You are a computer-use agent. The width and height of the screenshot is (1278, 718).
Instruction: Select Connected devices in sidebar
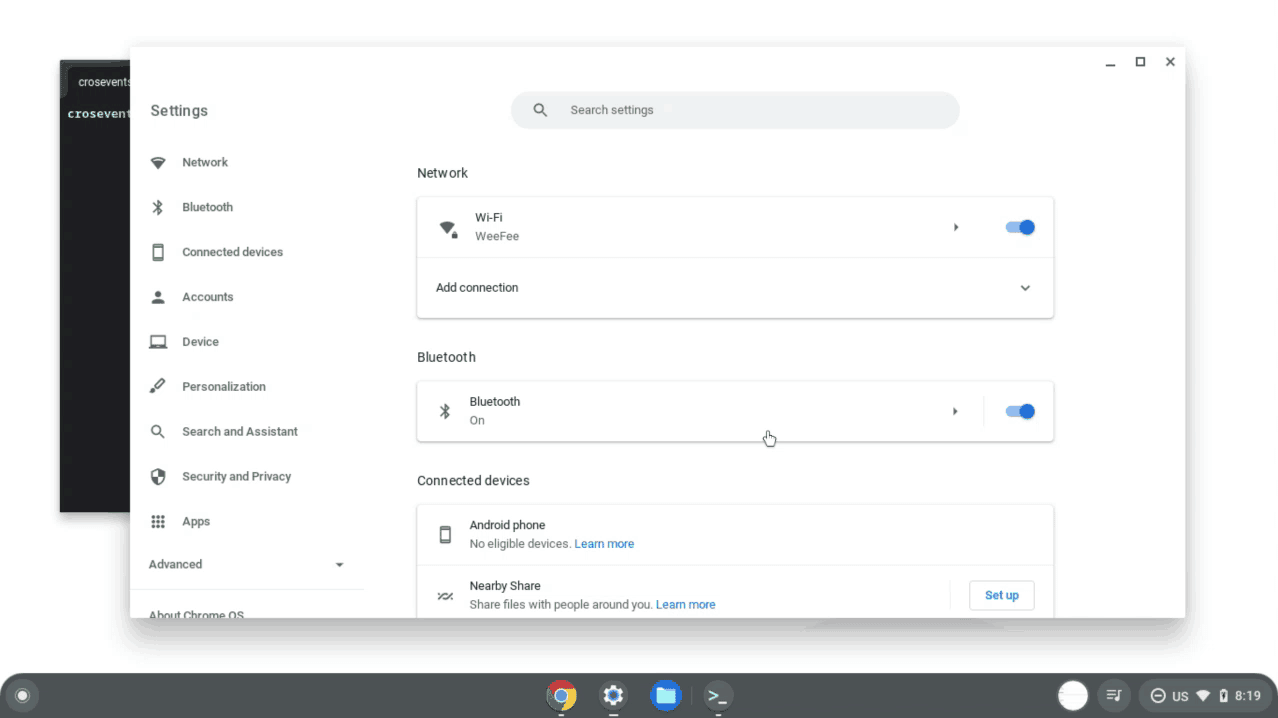[231, 252]
